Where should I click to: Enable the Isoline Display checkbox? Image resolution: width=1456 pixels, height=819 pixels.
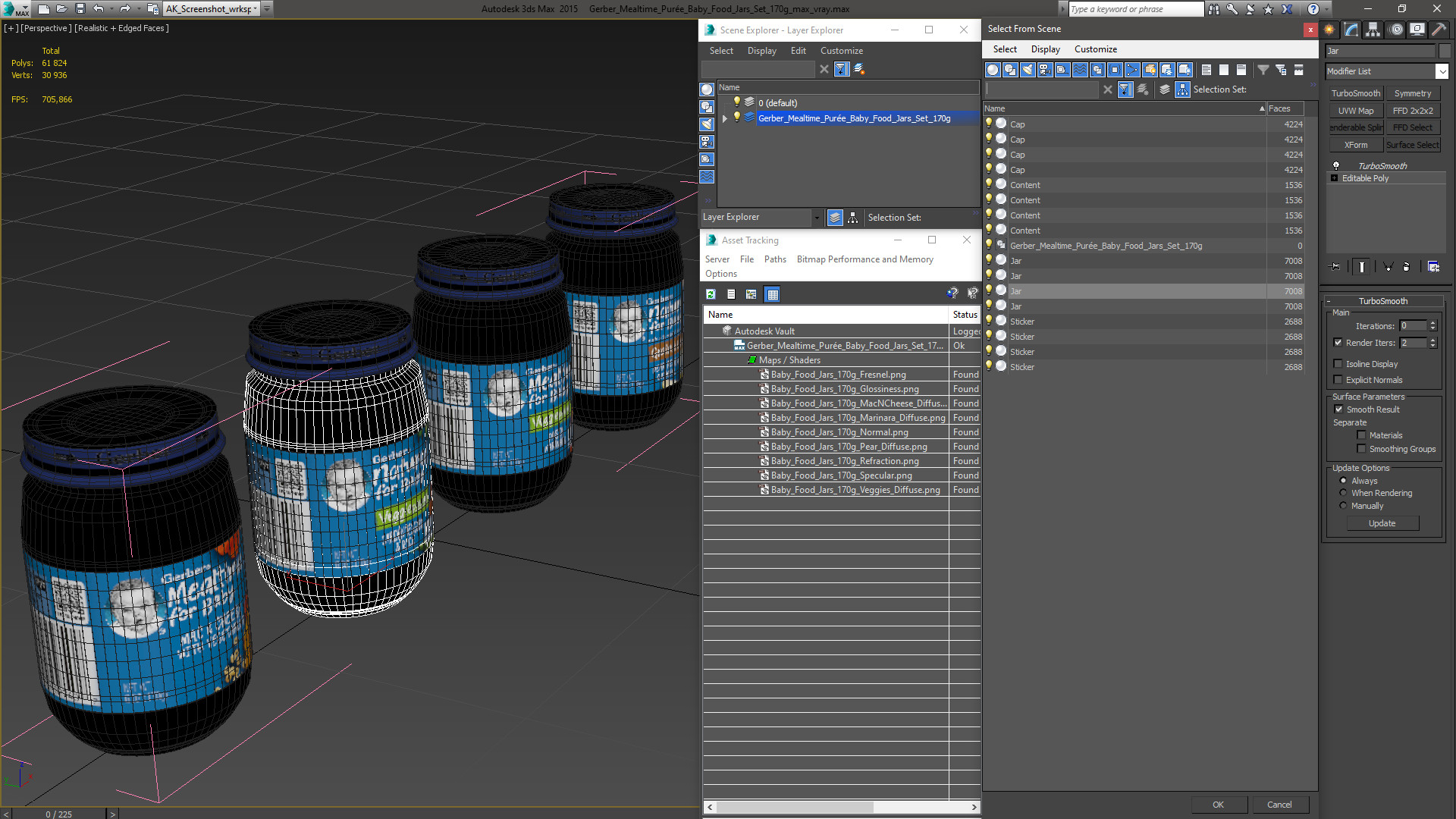click(1338, 364)
